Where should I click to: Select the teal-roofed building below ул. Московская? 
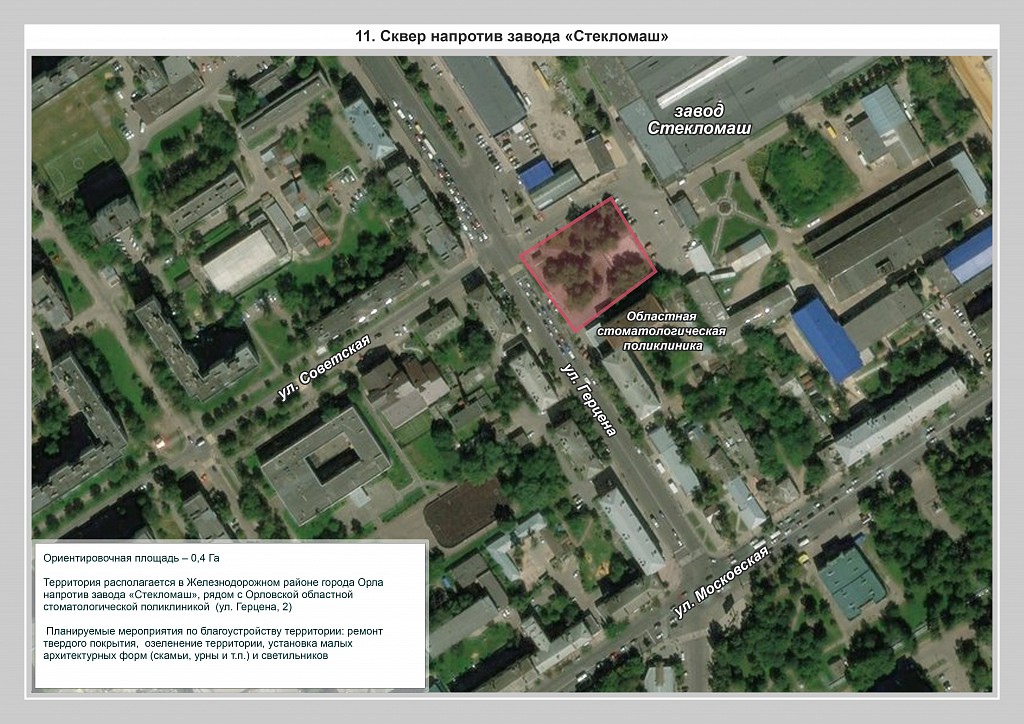[x=851, y=580]
